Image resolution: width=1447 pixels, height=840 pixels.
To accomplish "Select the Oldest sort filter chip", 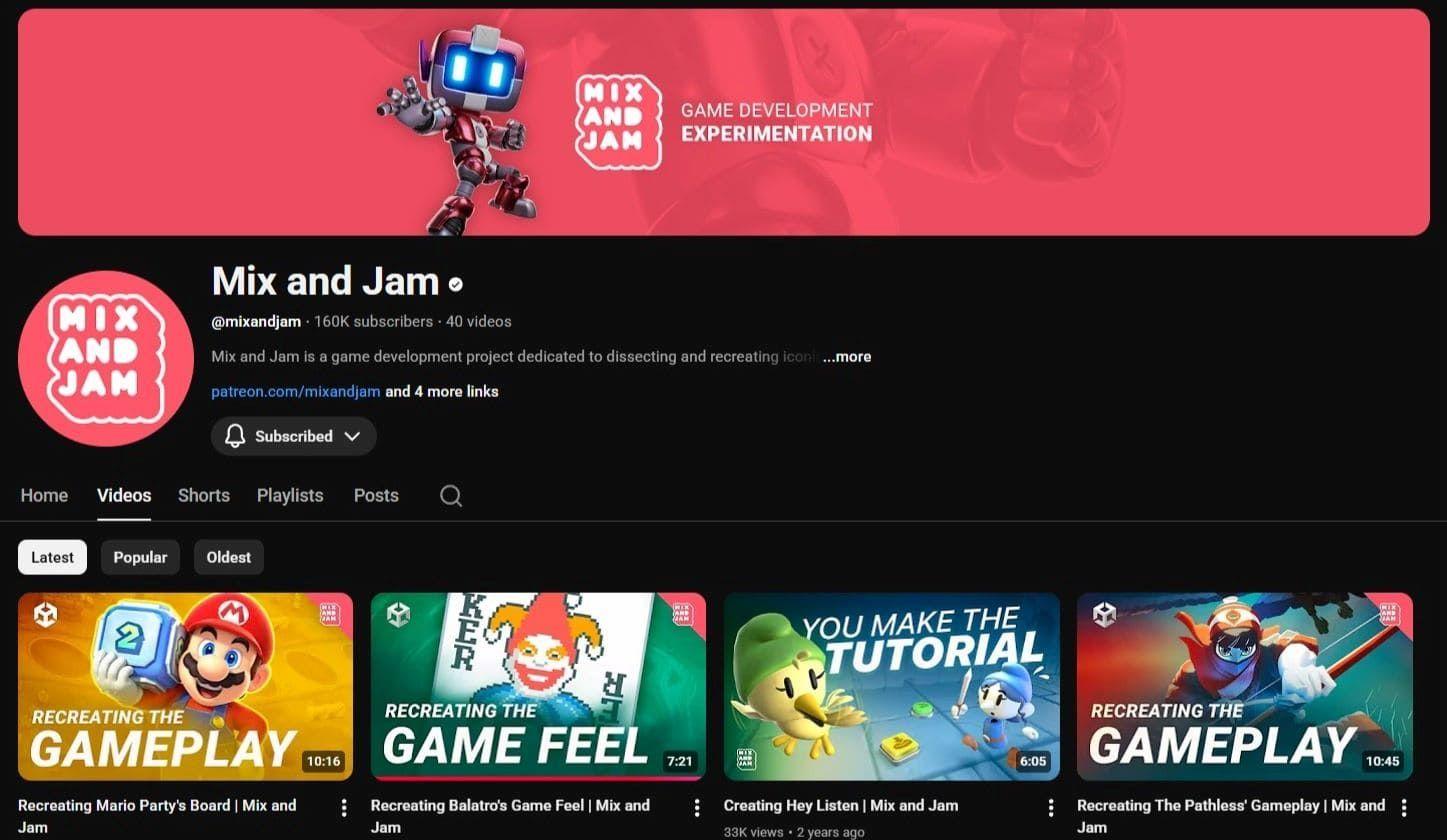I will tap(229, 557).
